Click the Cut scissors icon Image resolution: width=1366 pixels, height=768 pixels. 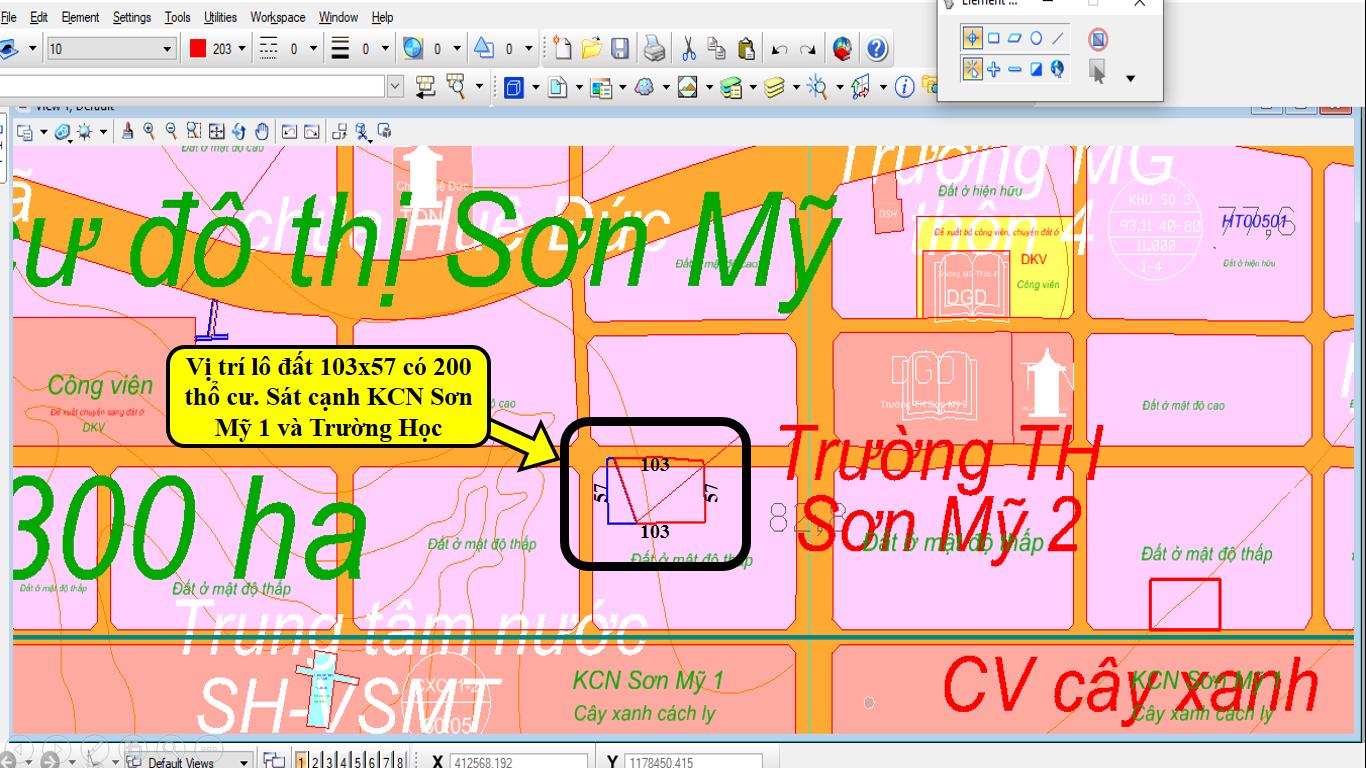(x=689, y=48)
